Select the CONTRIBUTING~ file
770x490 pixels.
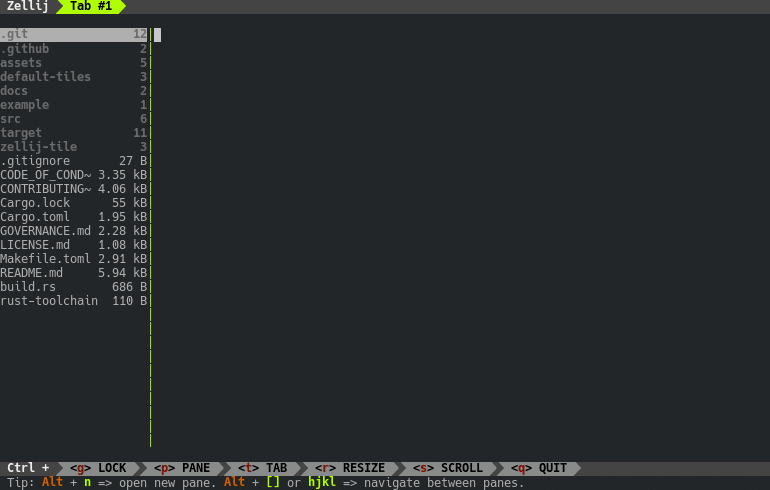(x=74, y=189)
